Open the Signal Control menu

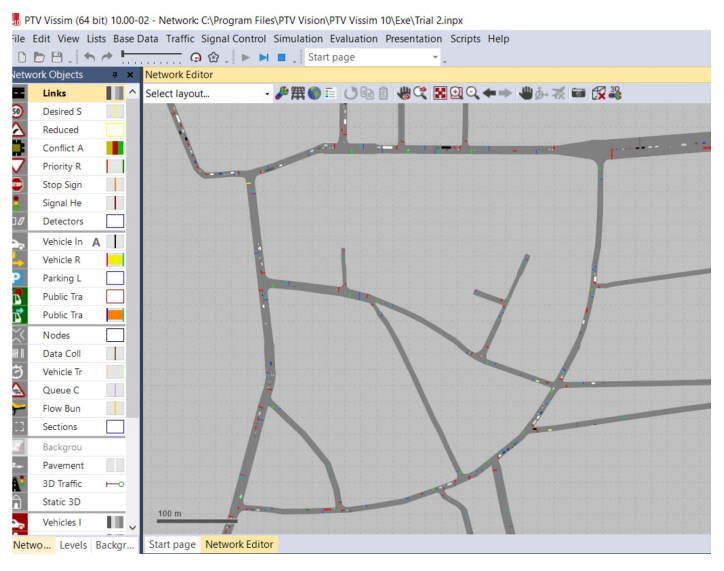(x=234, y=39)
